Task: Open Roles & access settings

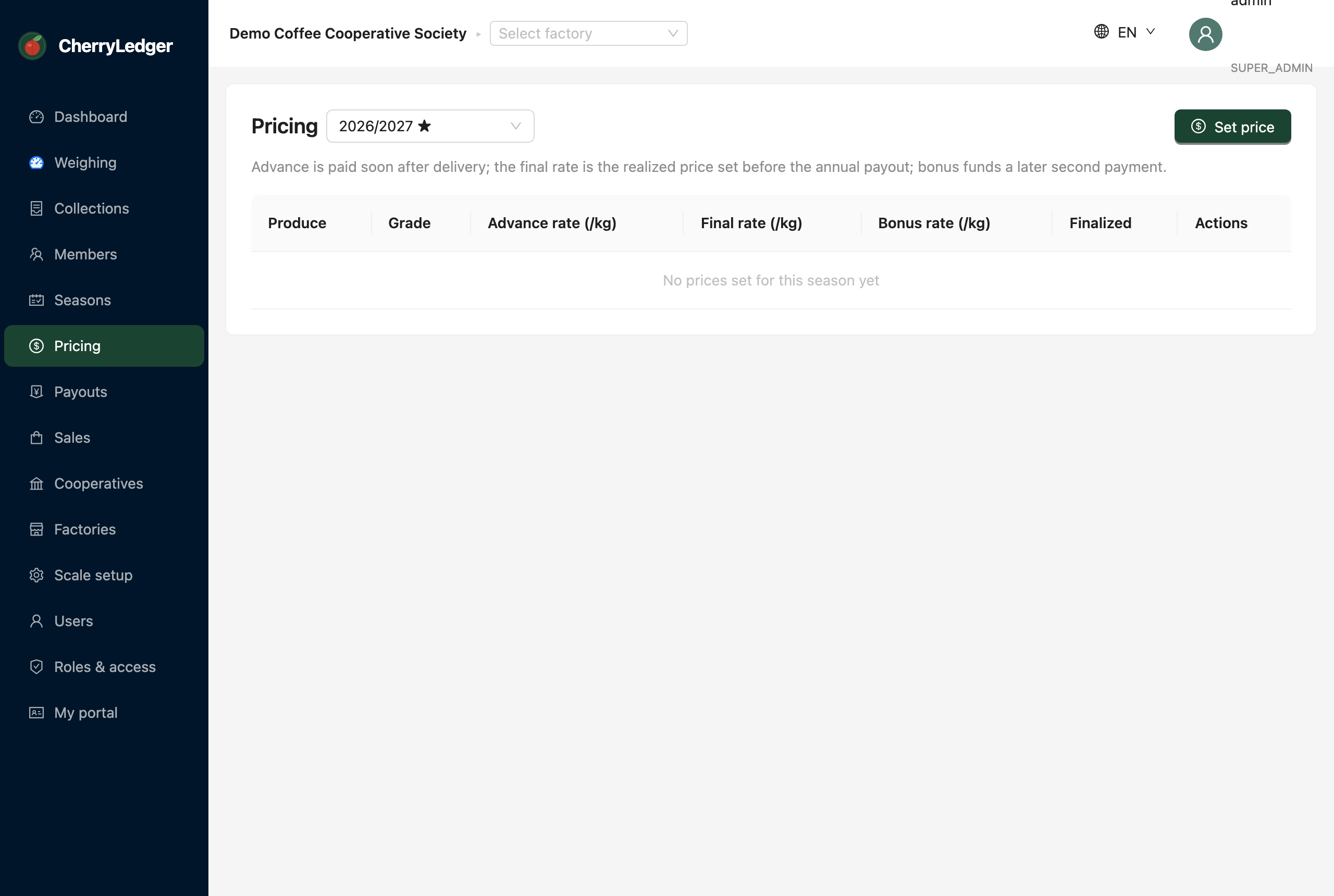Action: point(104,667)
